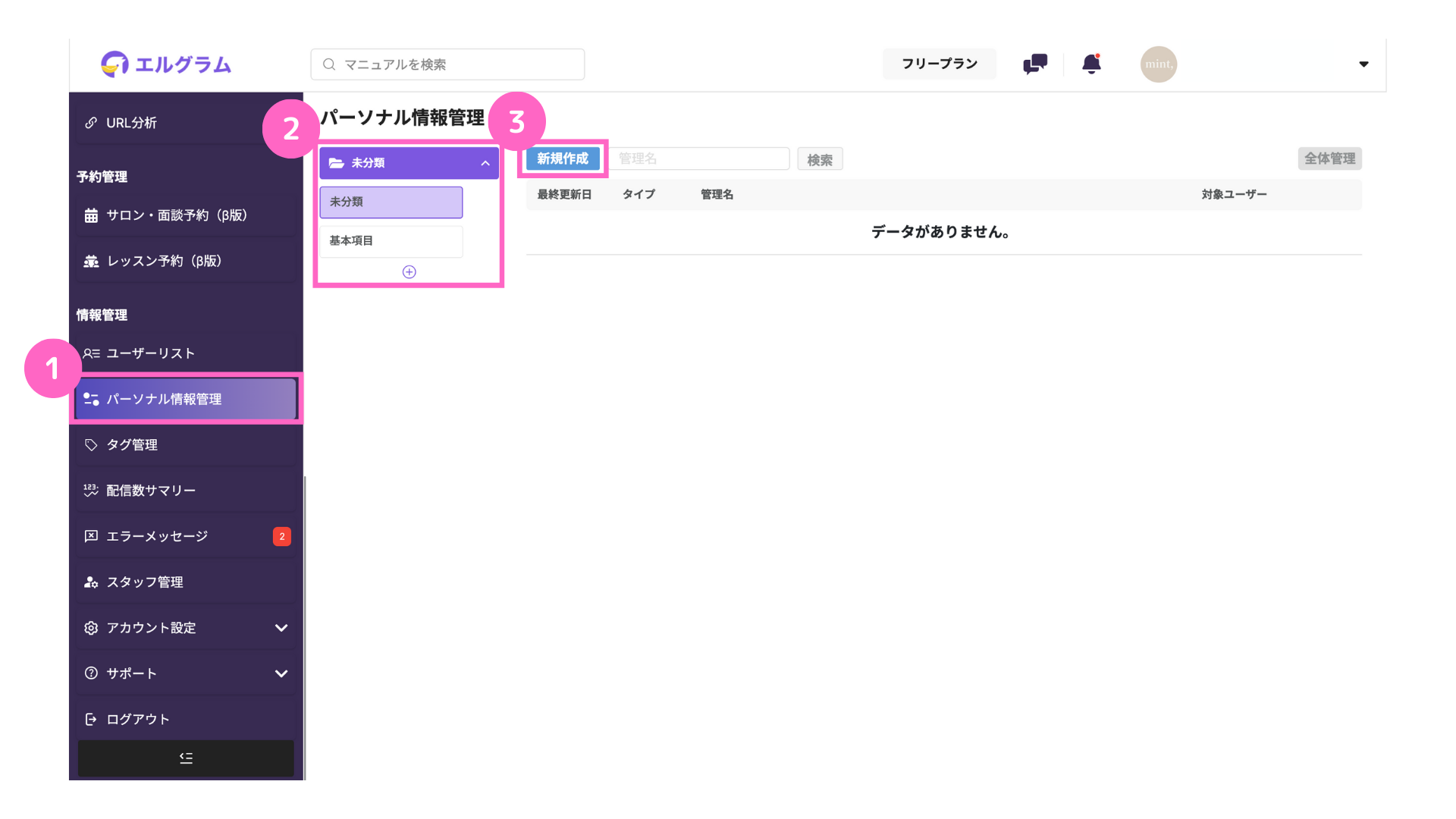Collapse the sidebar with the bottom button

coord(186,758)
